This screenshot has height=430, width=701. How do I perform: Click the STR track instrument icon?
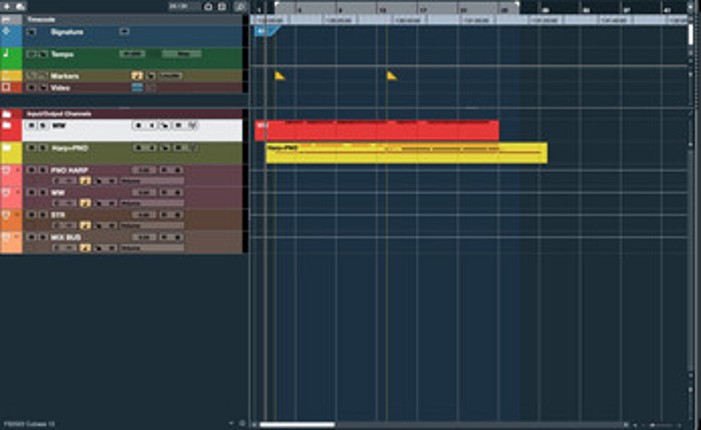[x=8, y=215]
